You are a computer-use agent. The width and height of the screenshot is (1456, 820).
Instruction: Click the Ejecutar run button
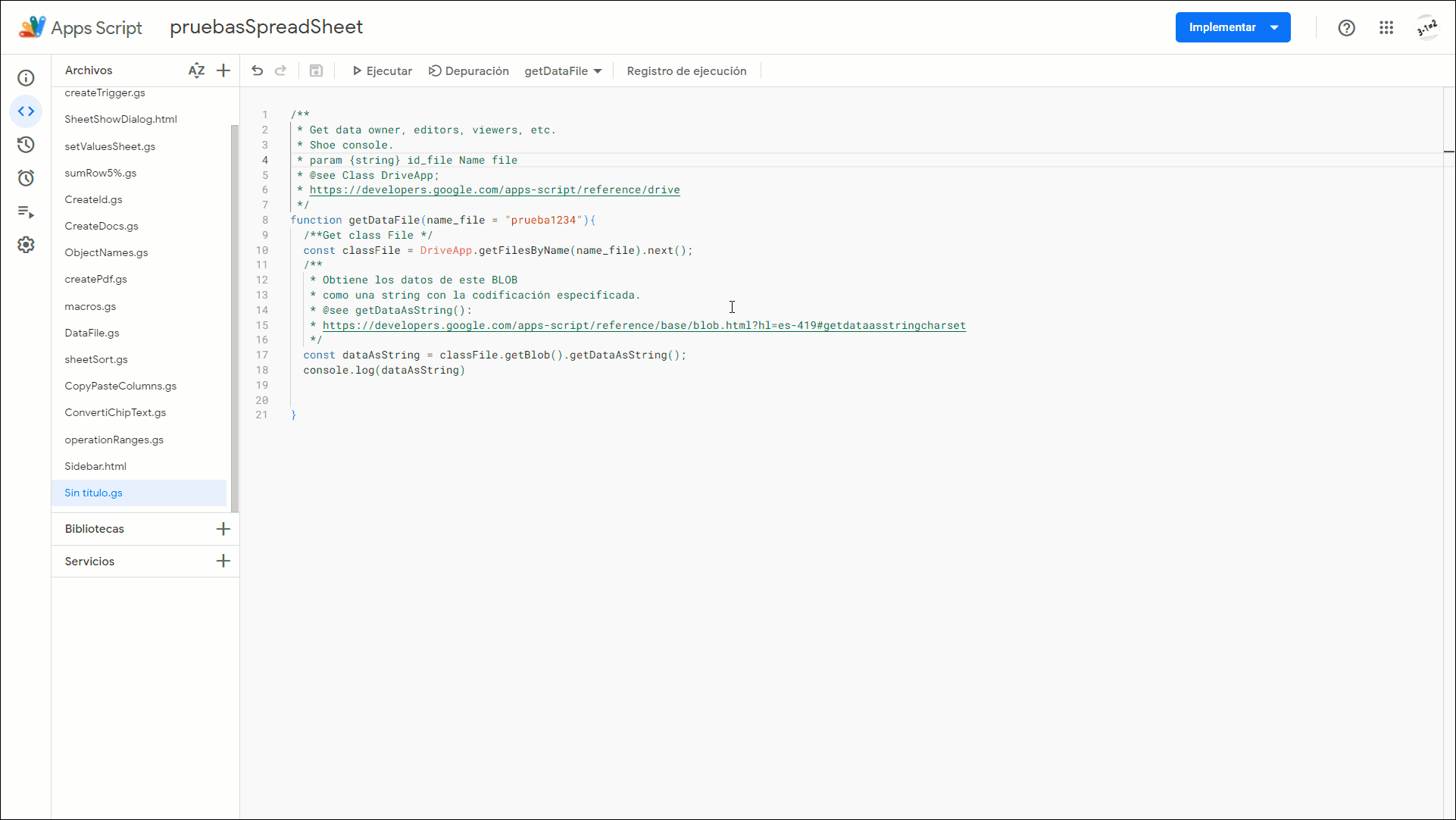pos(382,70)
